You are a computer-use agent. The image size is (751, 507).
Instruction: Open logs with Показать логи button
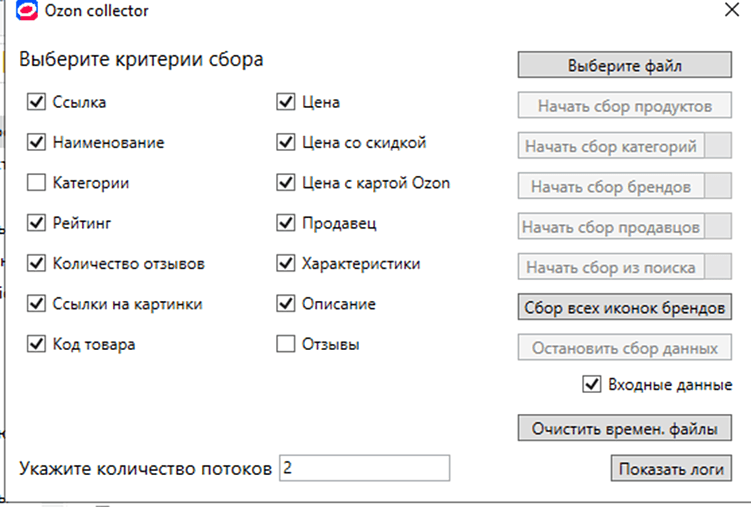(670, 469)
